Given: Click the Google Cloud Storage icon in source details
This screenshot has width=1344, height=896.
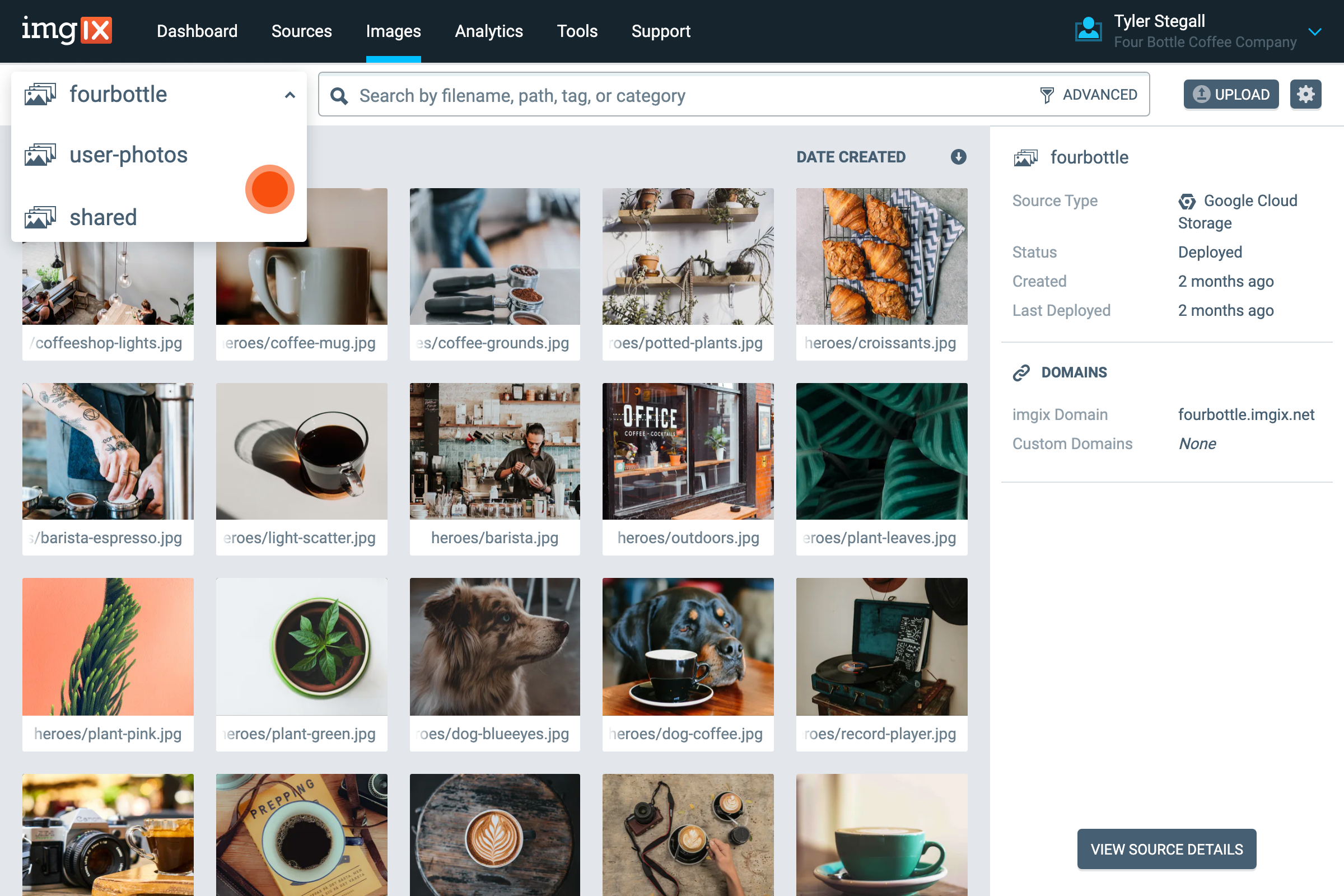Looking at the screenshot, I should [1187, 201].
